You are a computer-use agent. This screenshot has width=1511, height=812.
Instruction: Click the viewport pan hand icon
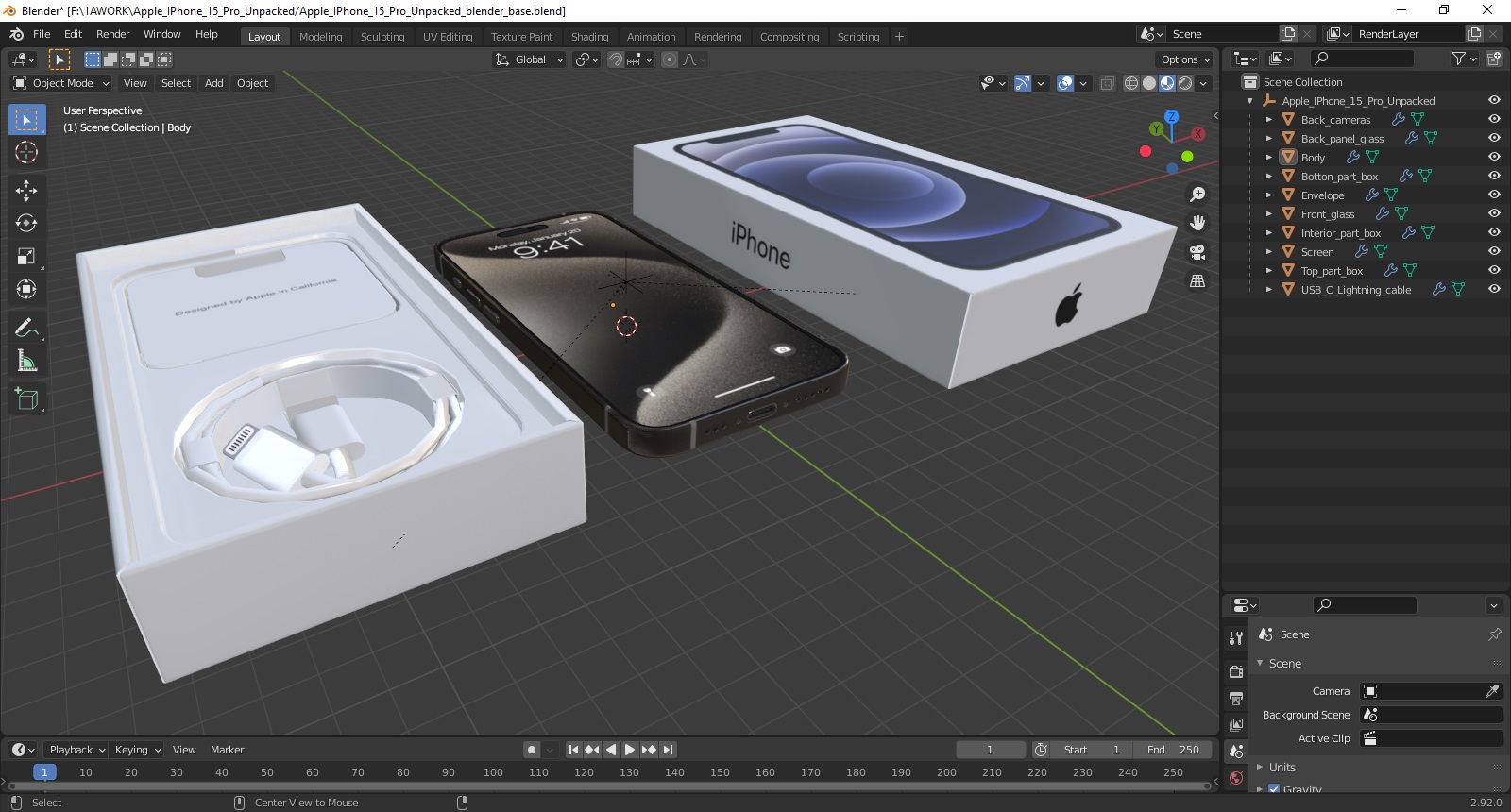pyautogui.click(x=1197, y=223)
